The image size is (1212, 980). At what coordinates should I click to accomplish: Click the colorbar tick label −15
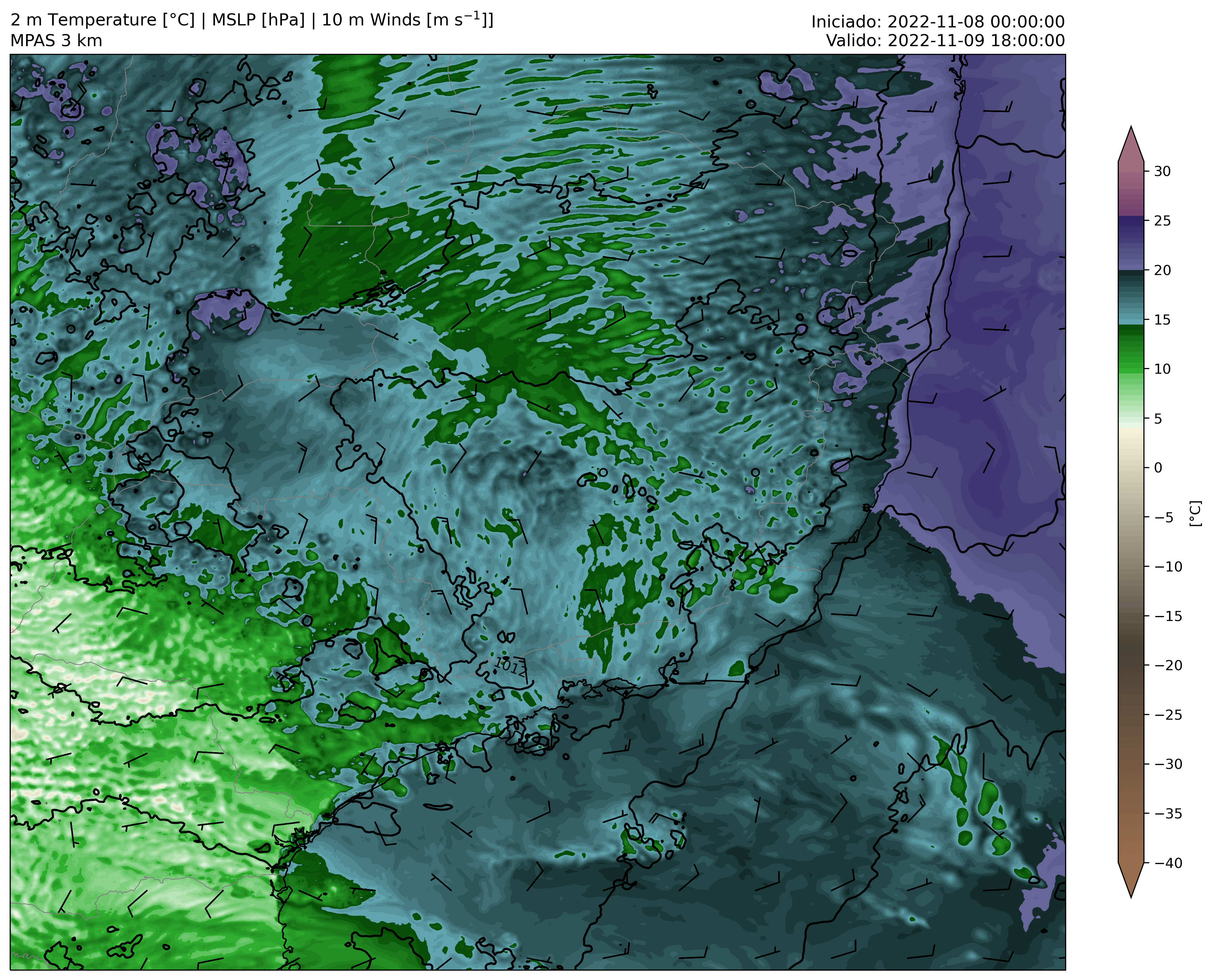tap(1168, 616)
